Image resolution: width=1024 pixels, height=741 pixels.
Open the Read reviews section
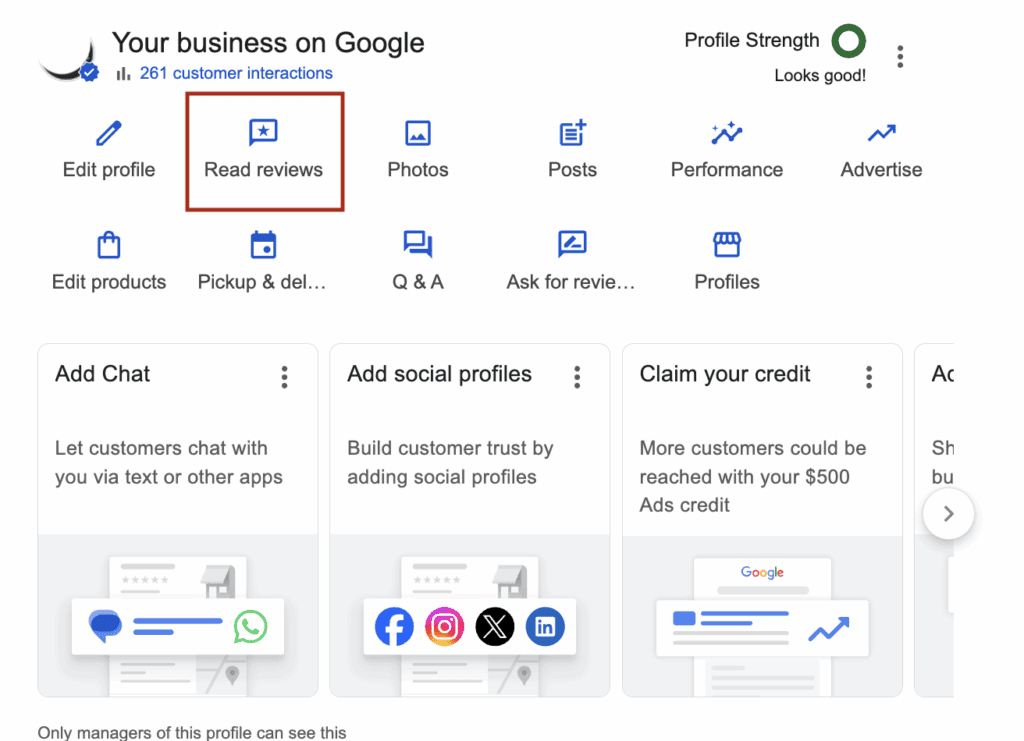pyautogui.click(x=264, y=150)
